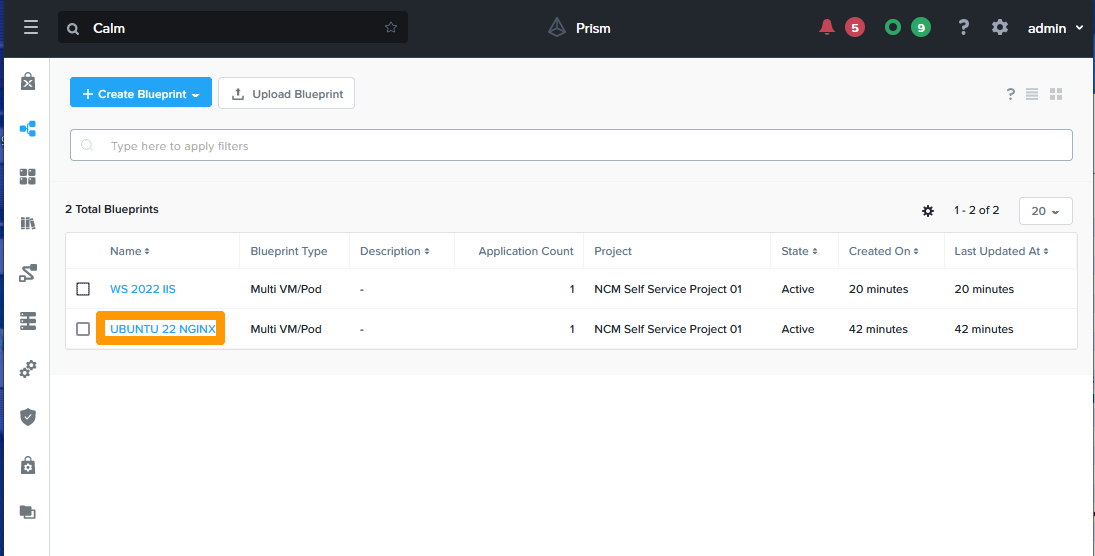Switch to grid view layout
The width and height of the screenshot is (1095, 556).
[1056, 94]
